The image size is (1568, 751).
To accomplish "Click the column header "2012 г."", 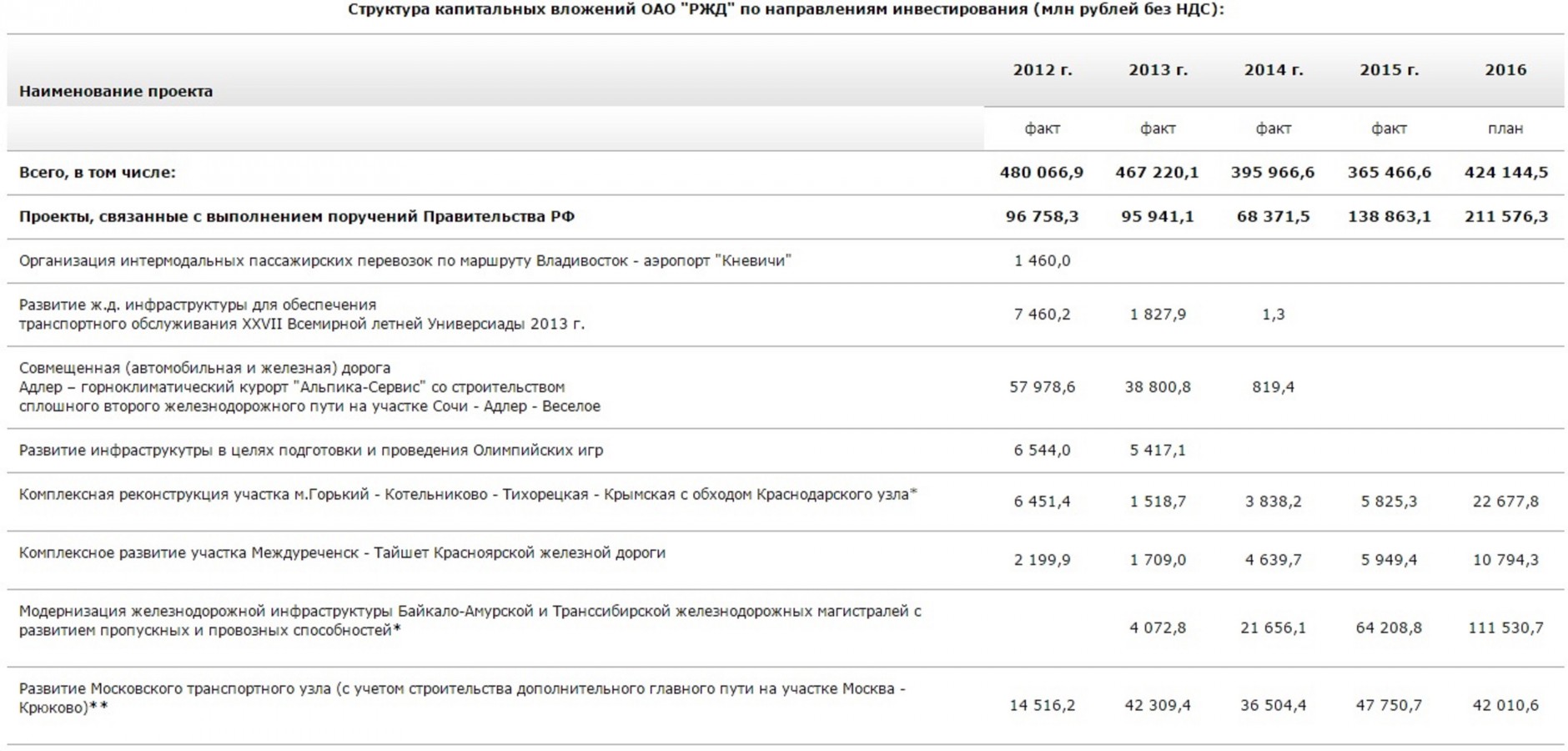I will [1043, 70].
